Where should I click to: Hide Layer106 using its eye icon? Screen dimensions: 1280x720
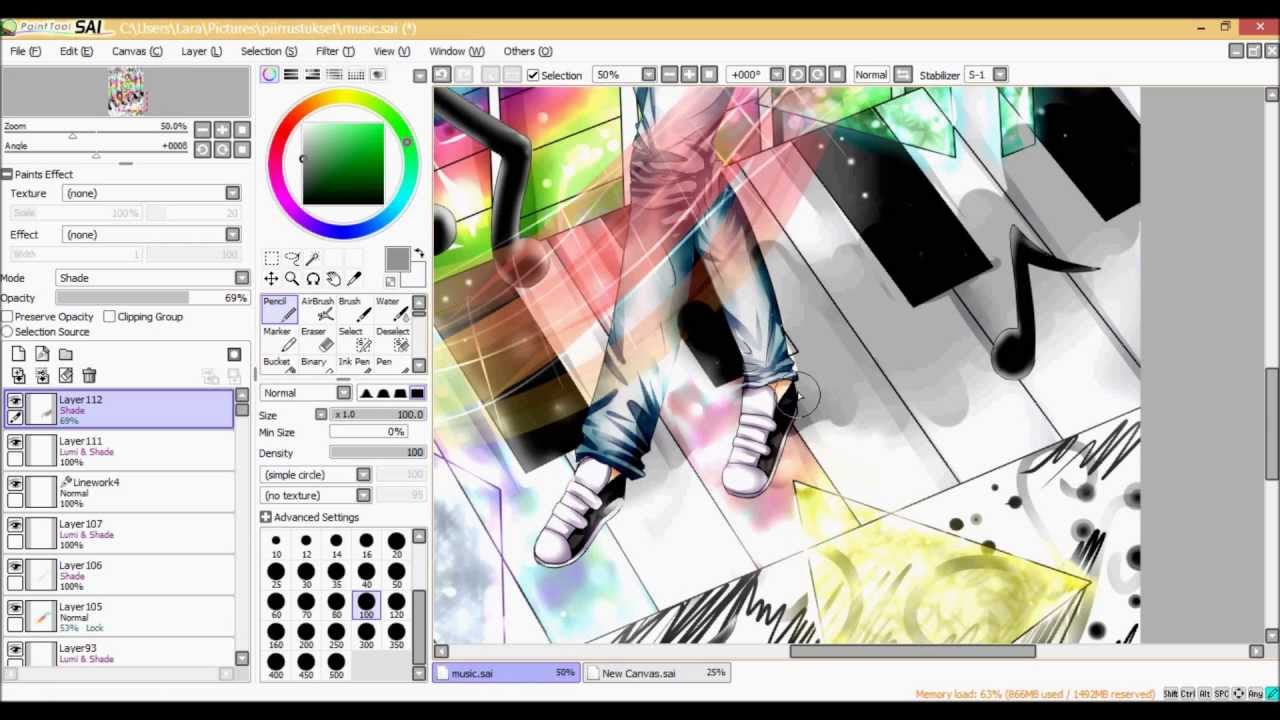(x=15, y=566)
